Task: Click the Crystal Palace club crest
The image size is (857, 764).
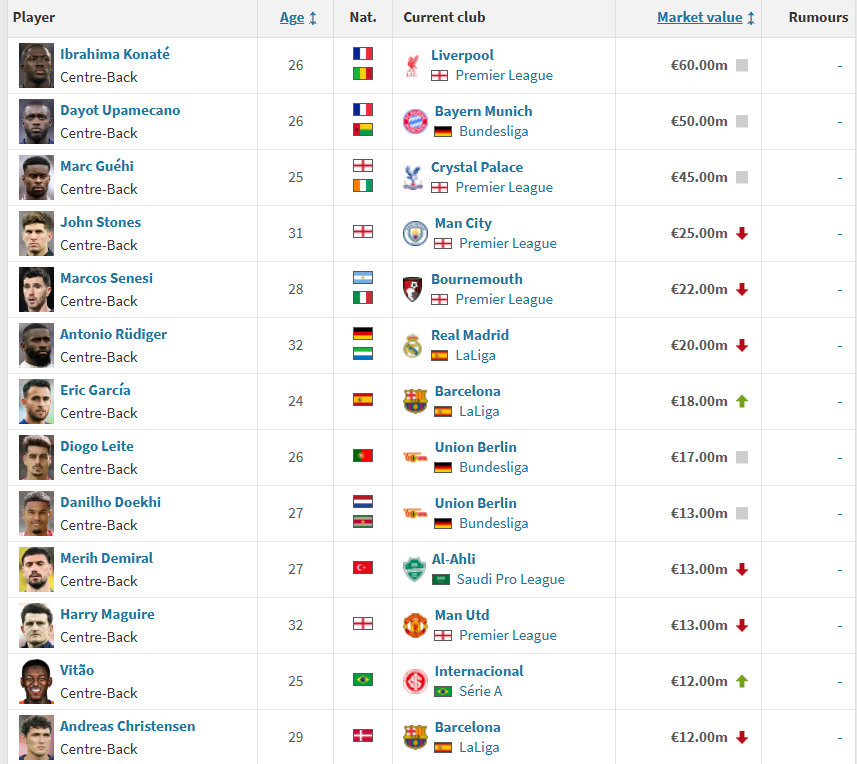Action: click(412, 178)
